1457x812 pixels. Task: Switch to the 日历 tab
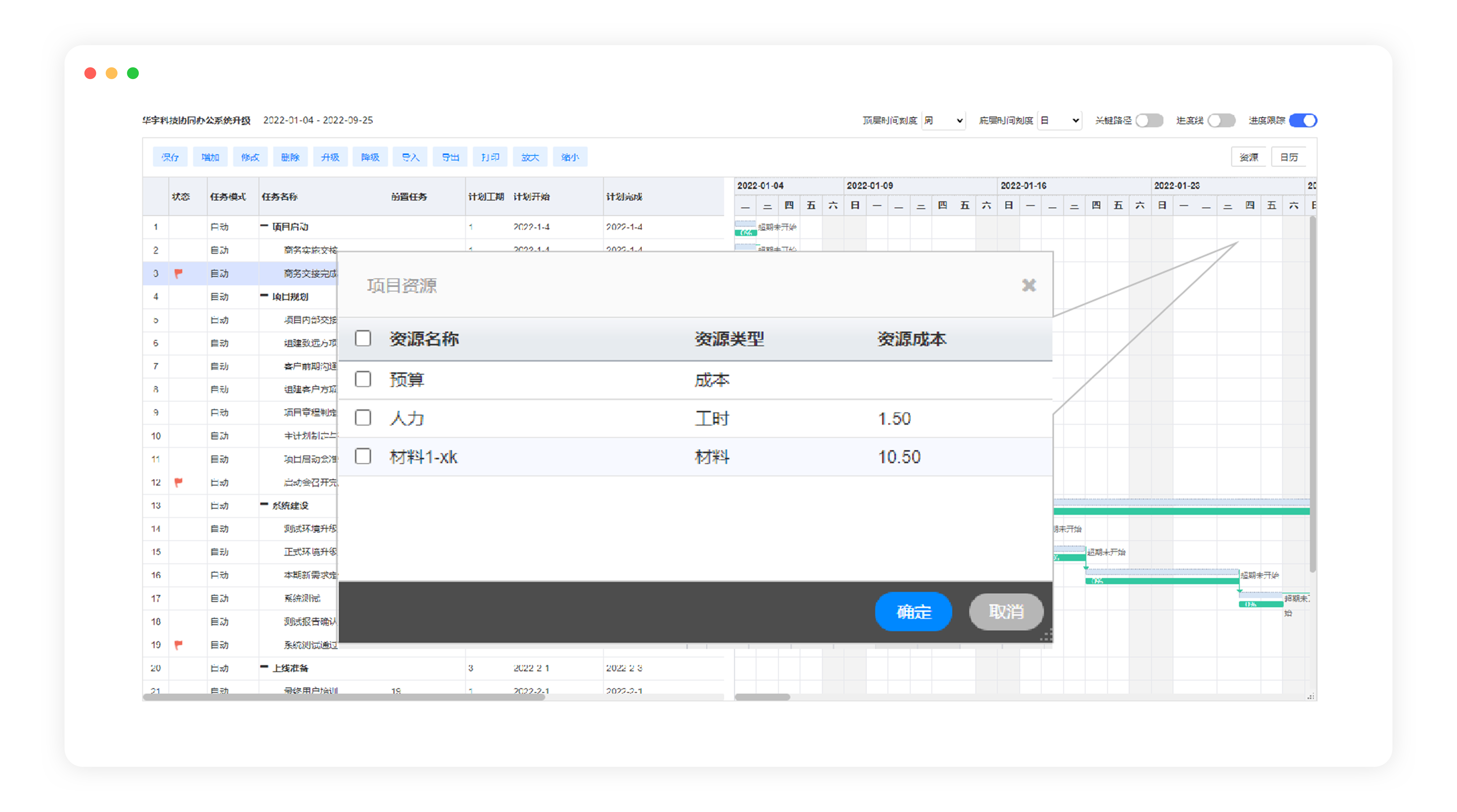(x=1289, y=157)
